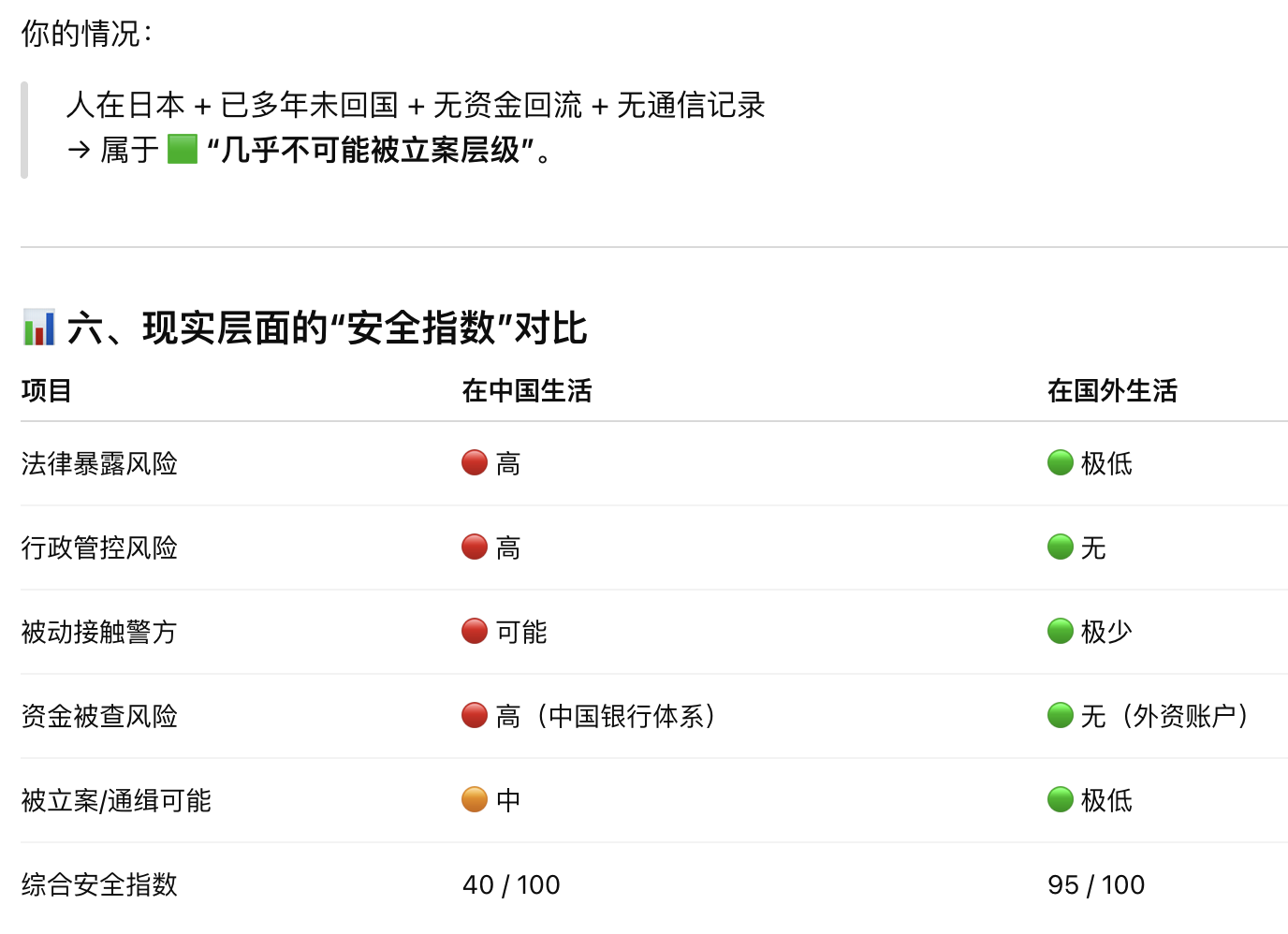Click red circle in 法律暴露风险 row
The width and height of the screenshot is (1288, 934).
[x=475, y=463]
